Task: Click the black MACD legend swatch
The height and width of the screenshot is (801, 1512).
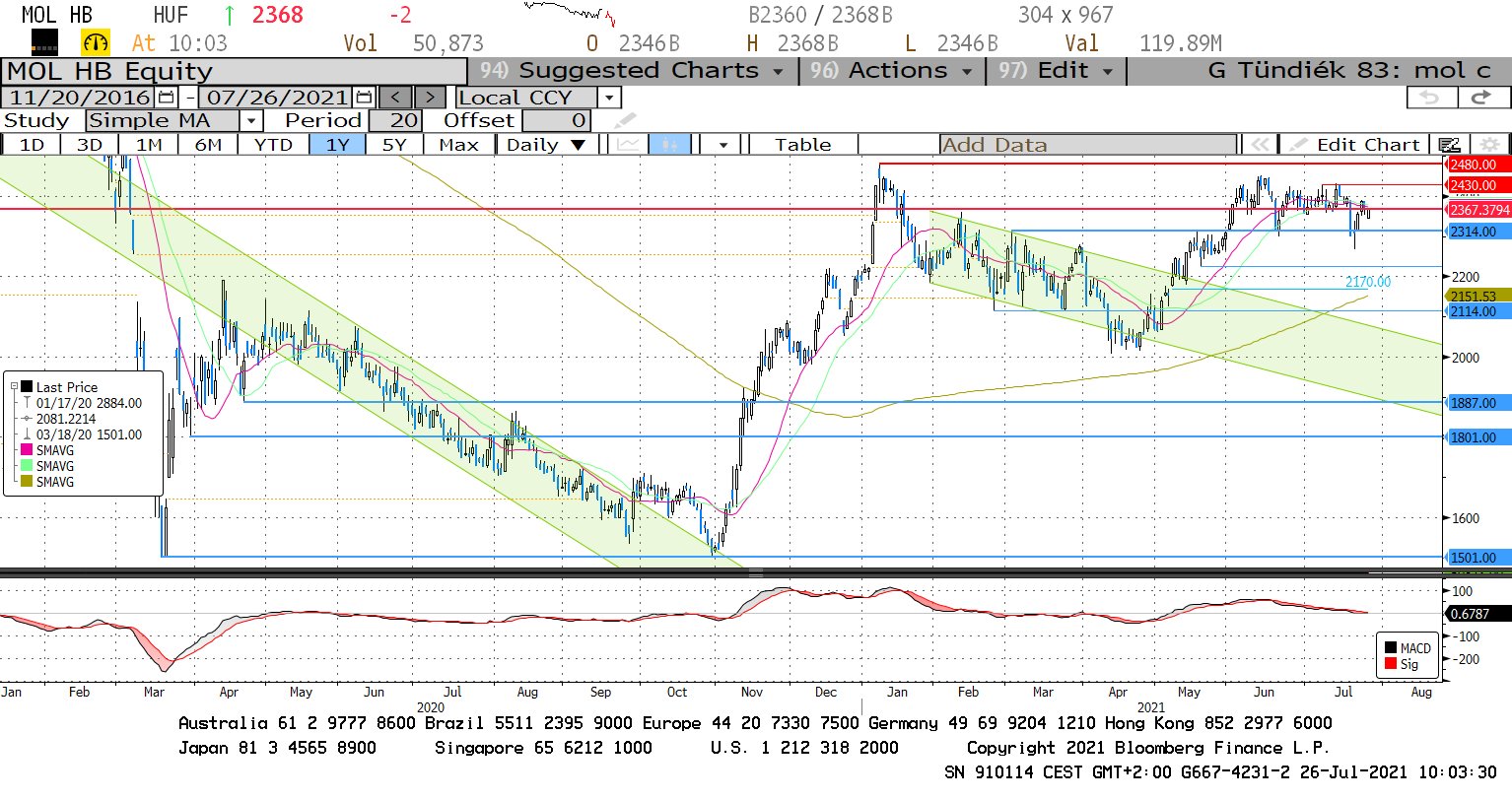Action: tap(1391, 648)
